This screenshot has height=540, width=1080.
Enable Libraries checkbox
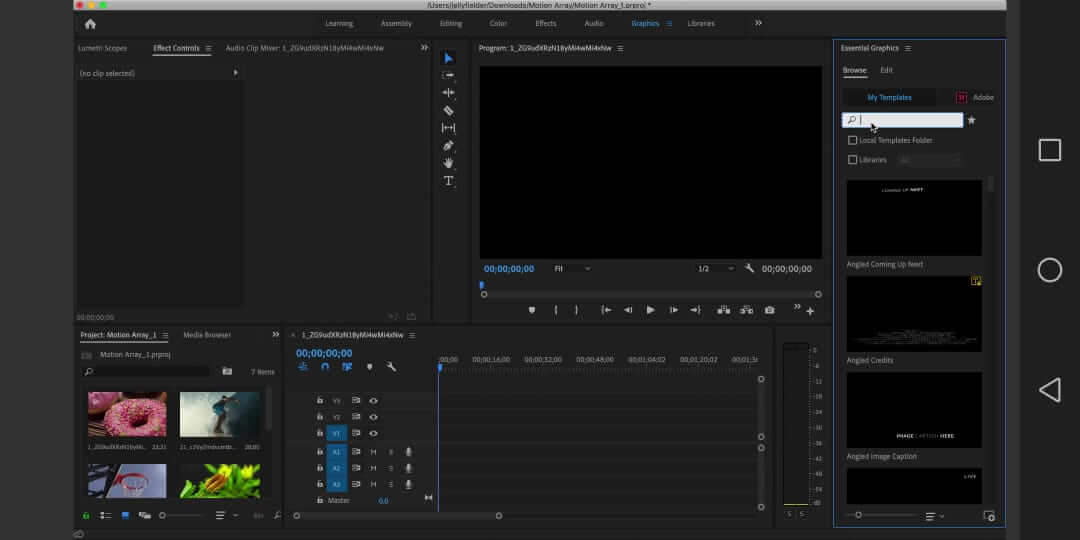click(853, 160)
